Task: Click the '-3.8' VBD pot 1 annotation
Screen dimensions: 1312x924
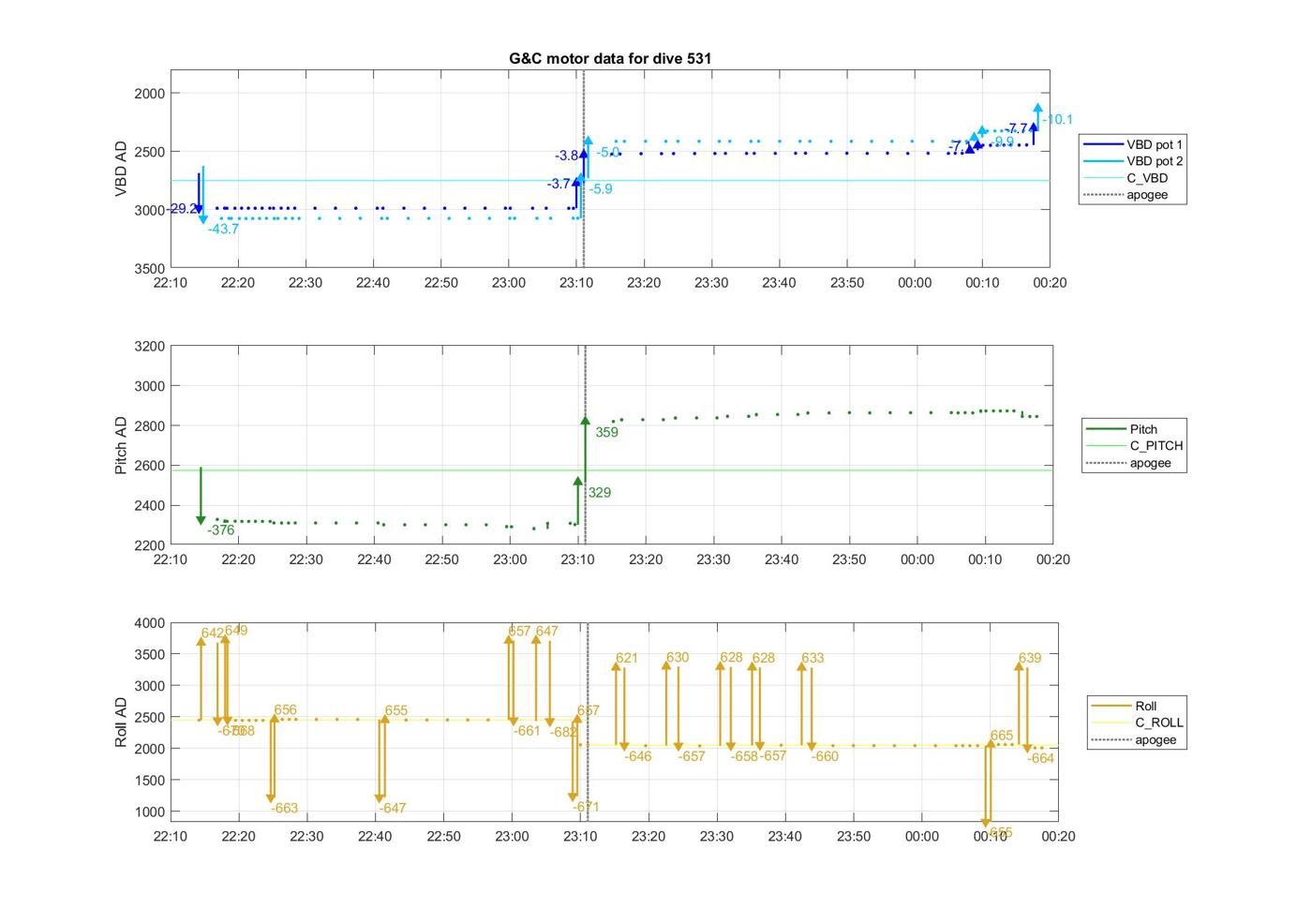Action: click(566, 156)
